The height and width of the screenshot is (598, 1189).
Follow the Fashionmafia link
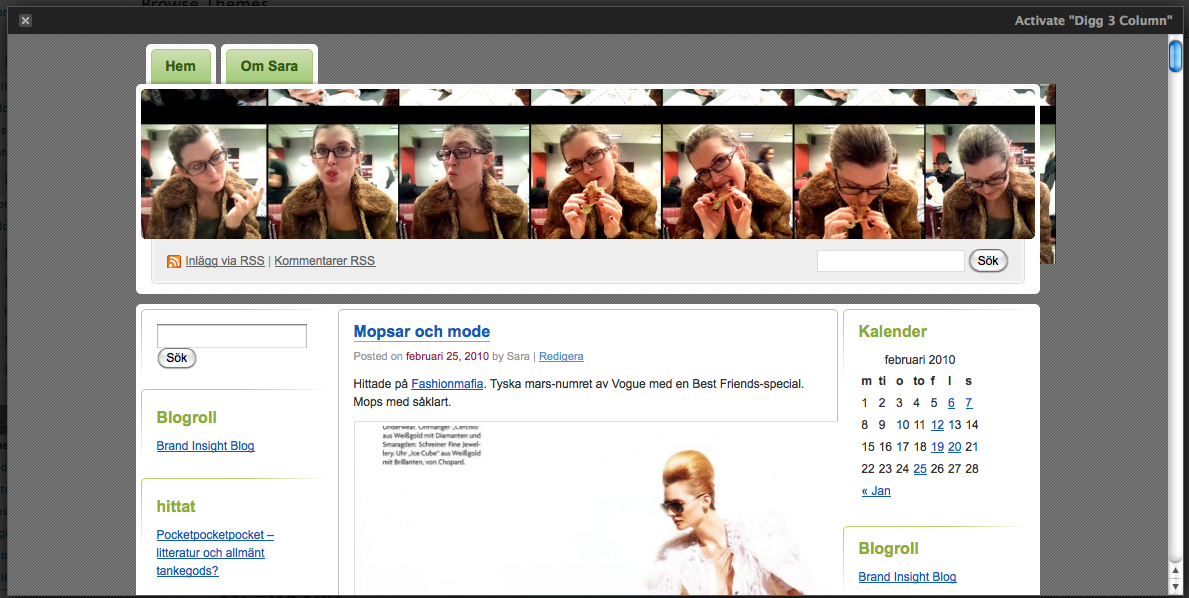click(447, 383)
